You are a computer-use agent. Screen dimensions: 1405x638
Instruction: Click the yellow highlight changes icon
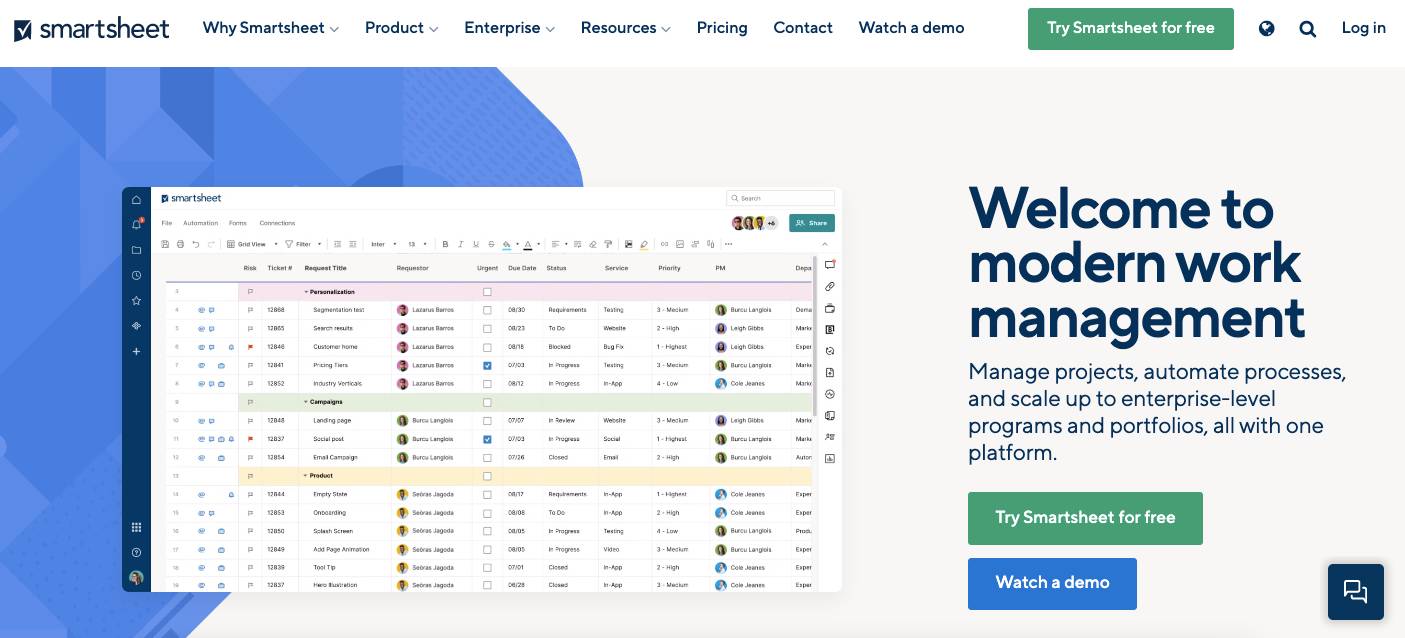click(644, 244)
